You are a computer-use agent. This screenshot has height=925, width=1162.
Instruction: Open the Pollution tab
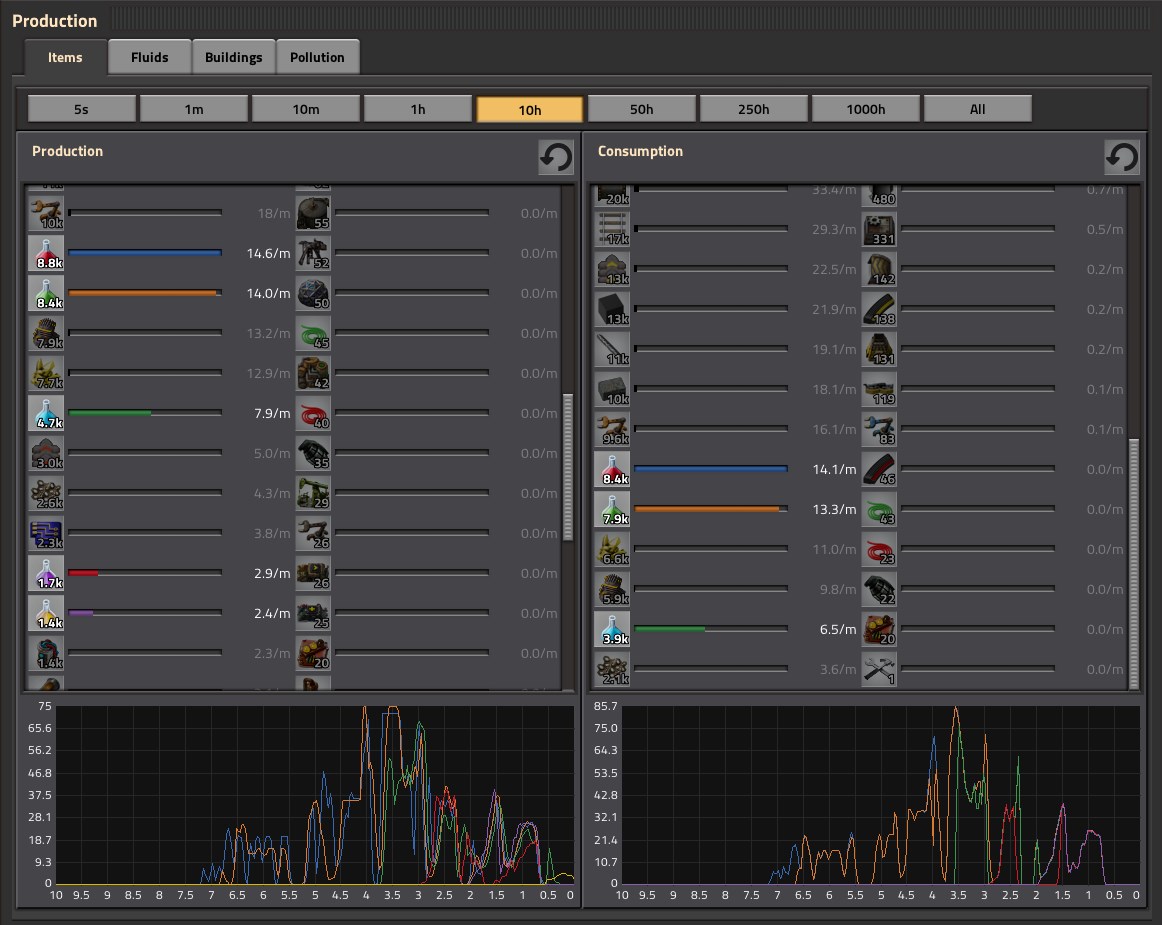pos(317,57)
